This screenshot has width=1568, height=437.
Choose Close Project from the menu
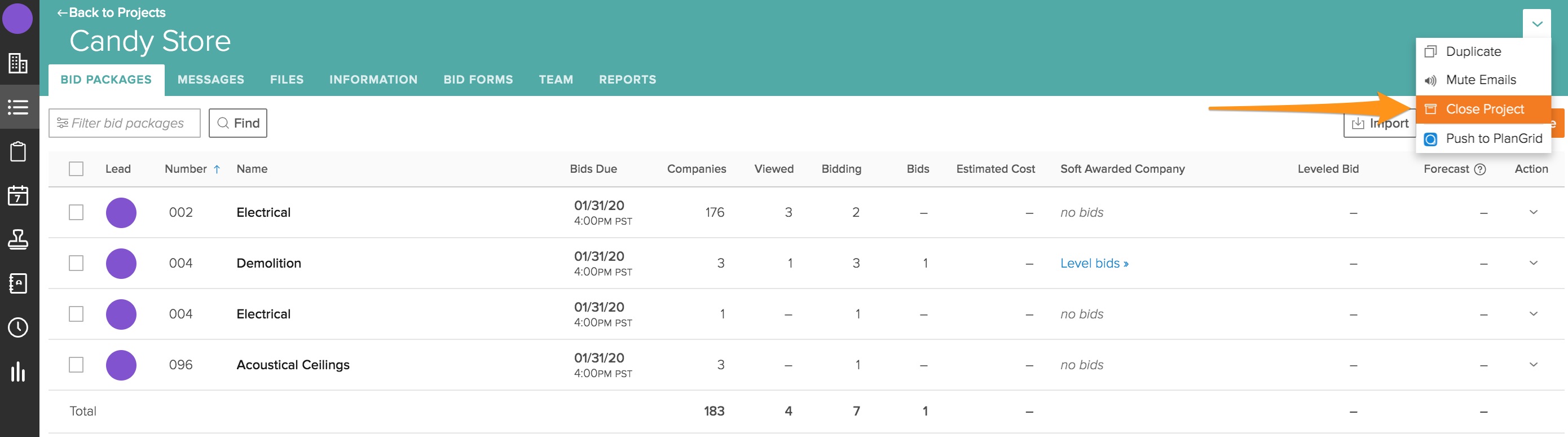point(1484,109)
